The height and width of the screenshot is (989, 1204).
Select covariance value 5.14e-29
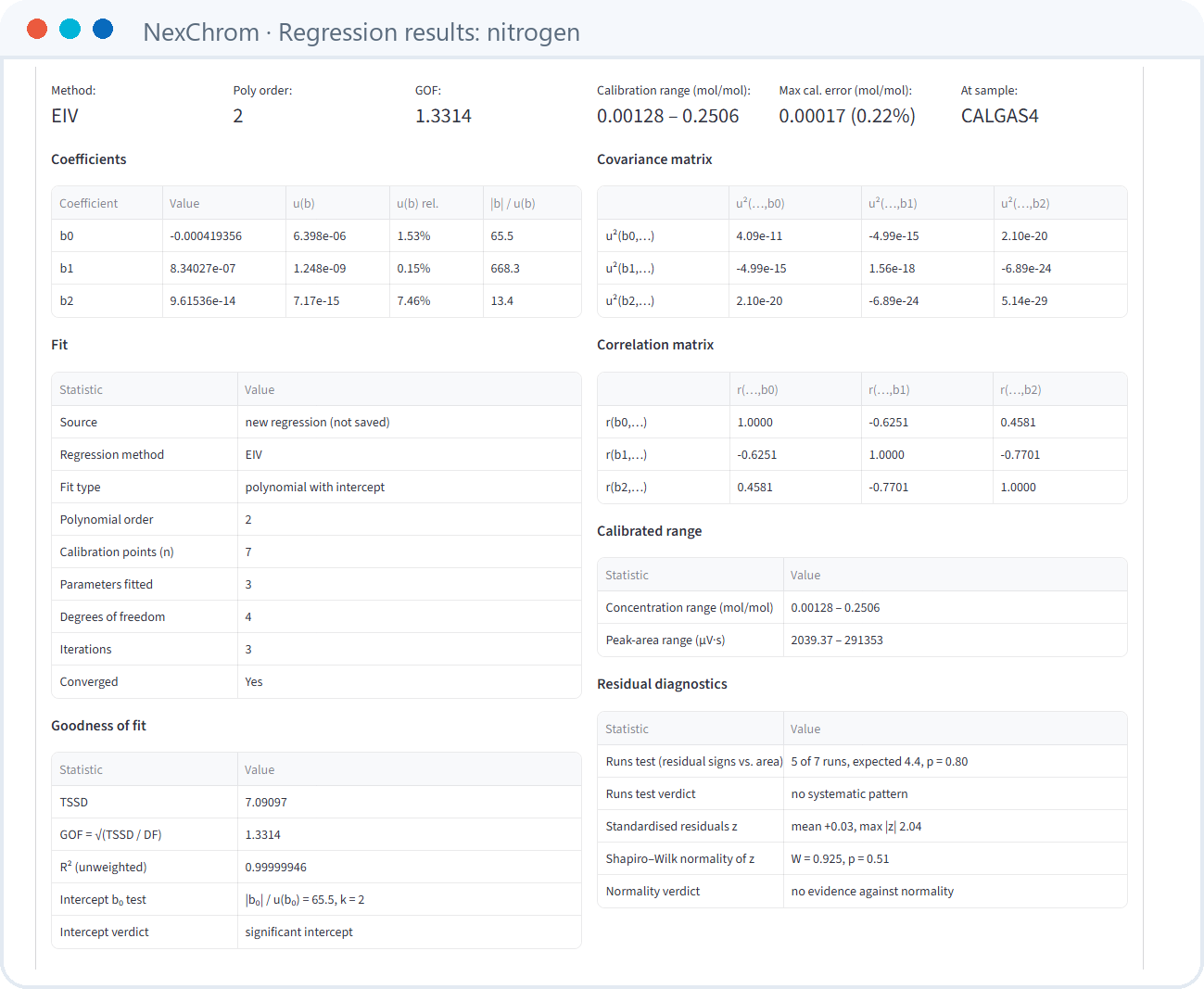click(1024, 301)
